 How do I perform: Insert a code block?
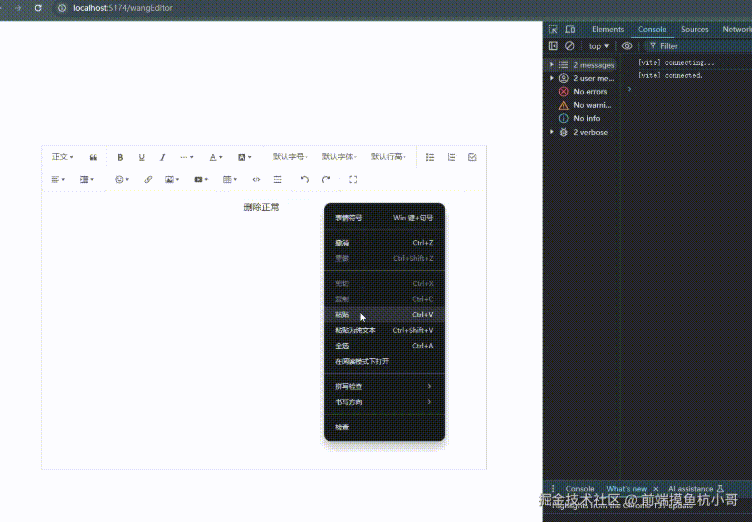[257, 179]
